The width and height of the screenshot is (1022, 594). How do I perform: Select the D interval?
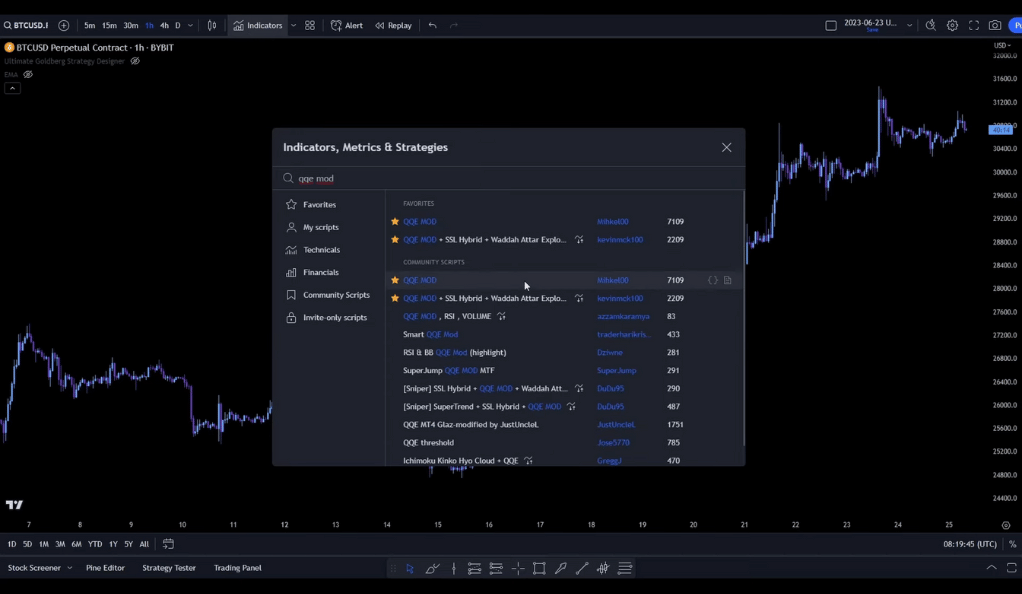177,25
